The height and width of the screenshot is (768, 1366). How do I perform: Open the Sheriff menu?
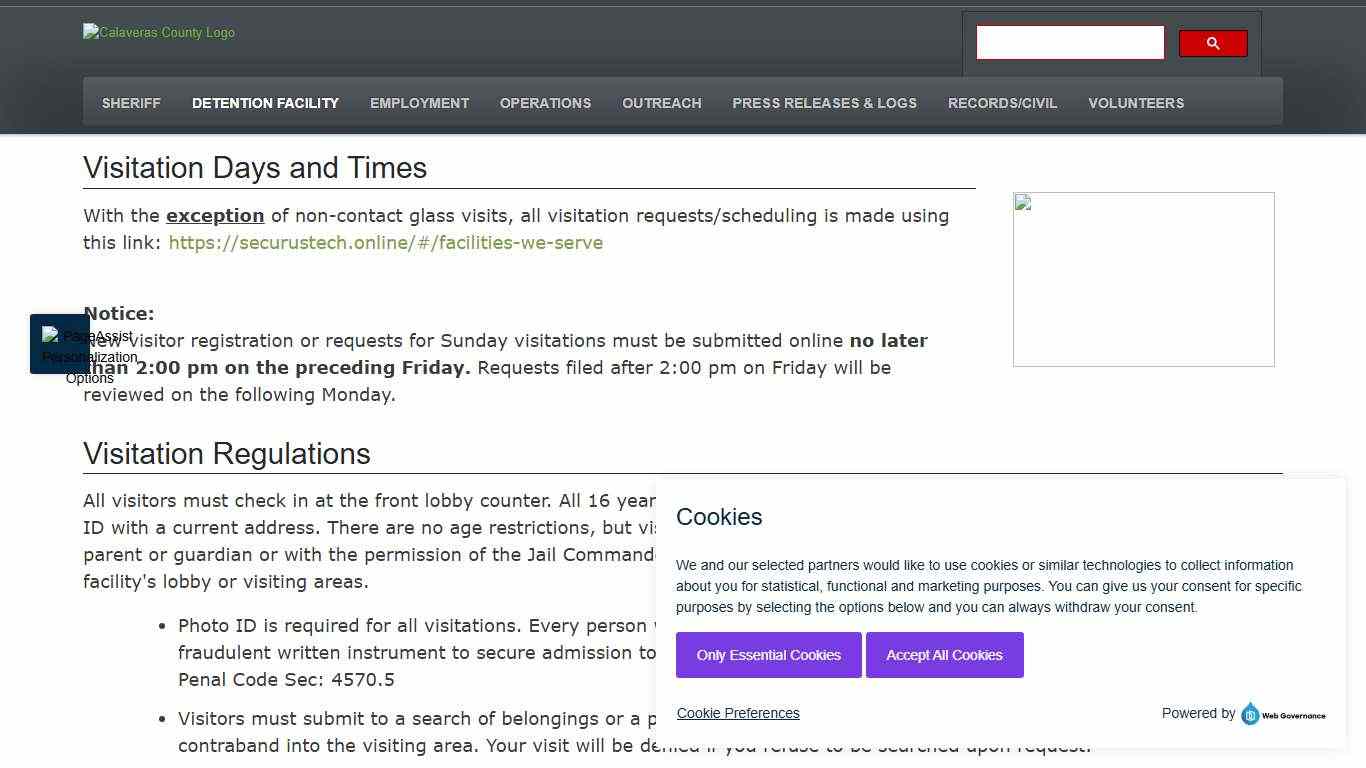[x=131, y=103]
